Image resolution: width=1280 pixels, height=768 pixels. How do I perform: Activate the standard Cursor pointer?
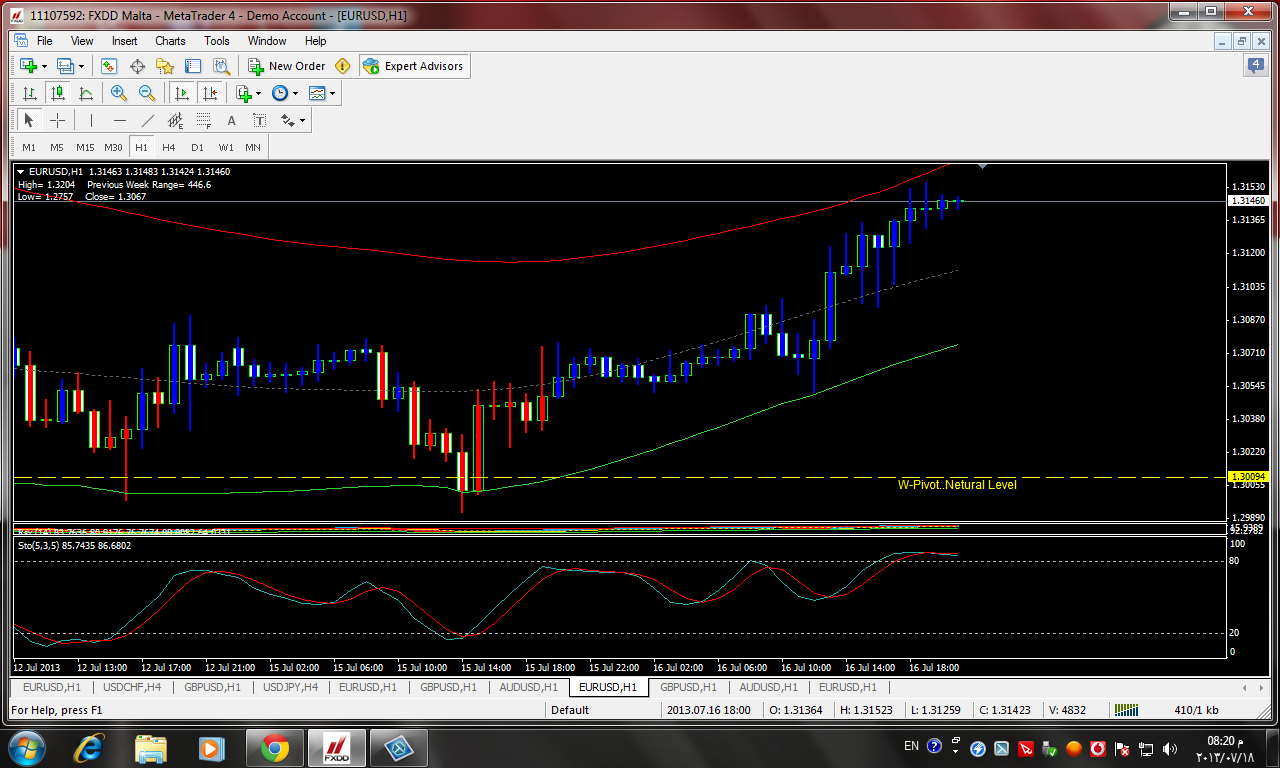click(x=29, y=120)
